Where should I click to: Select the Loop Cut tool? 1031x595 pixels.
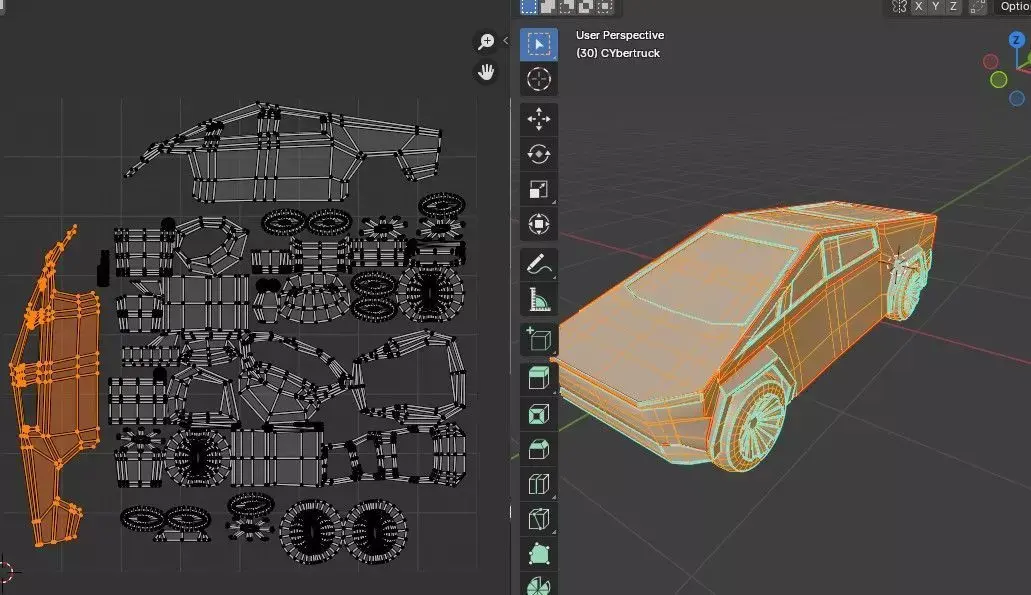click(x=539, y=484)
